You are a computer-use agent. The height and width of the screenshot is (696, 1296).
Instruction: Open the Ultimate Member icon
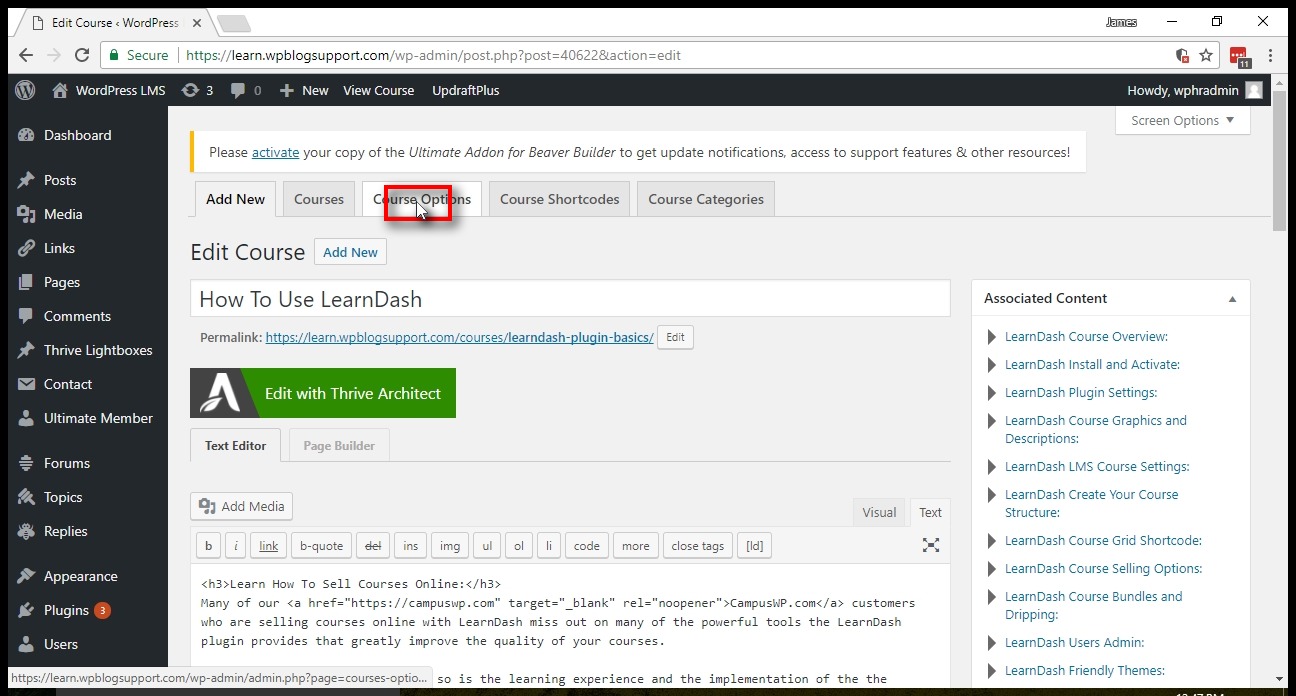(26, 418)
